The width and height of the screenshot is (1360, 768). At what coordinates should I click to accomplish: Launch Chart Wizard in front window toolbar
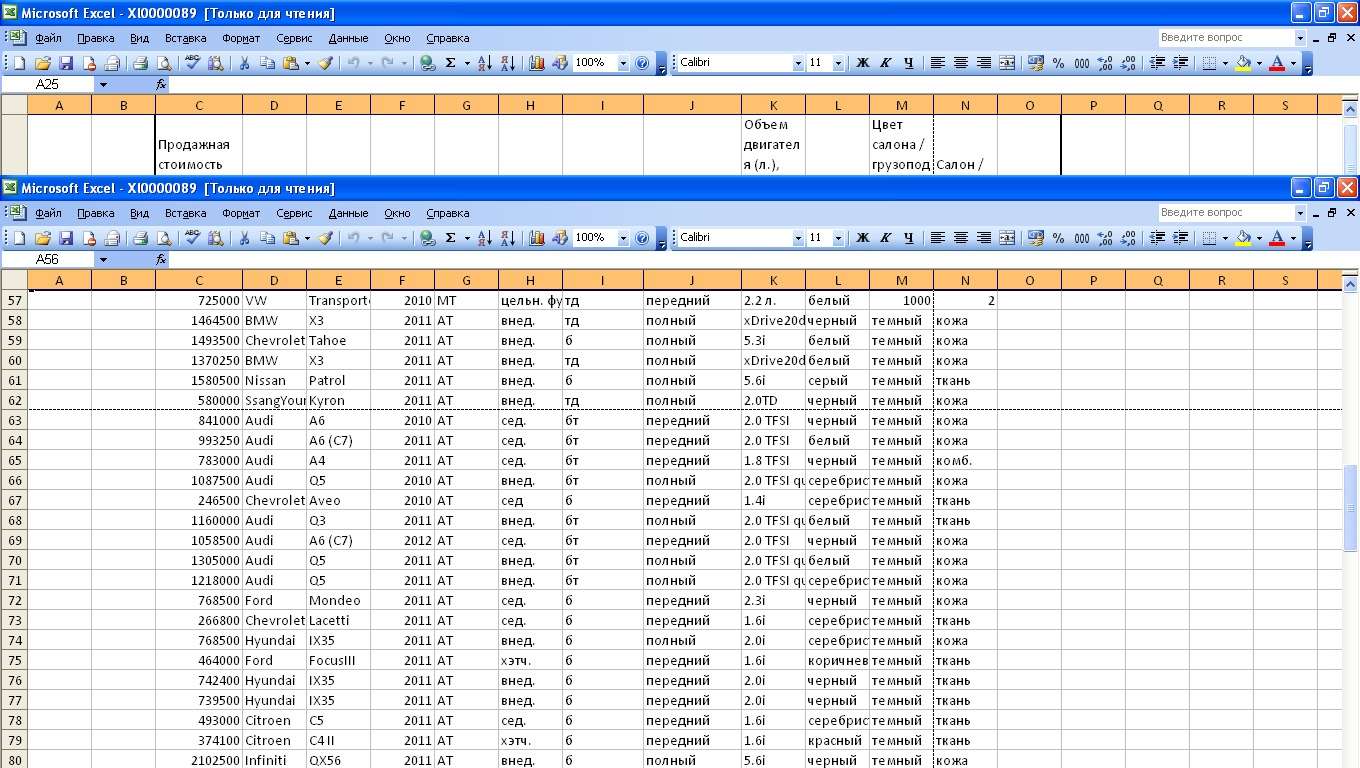click(536, 238)
